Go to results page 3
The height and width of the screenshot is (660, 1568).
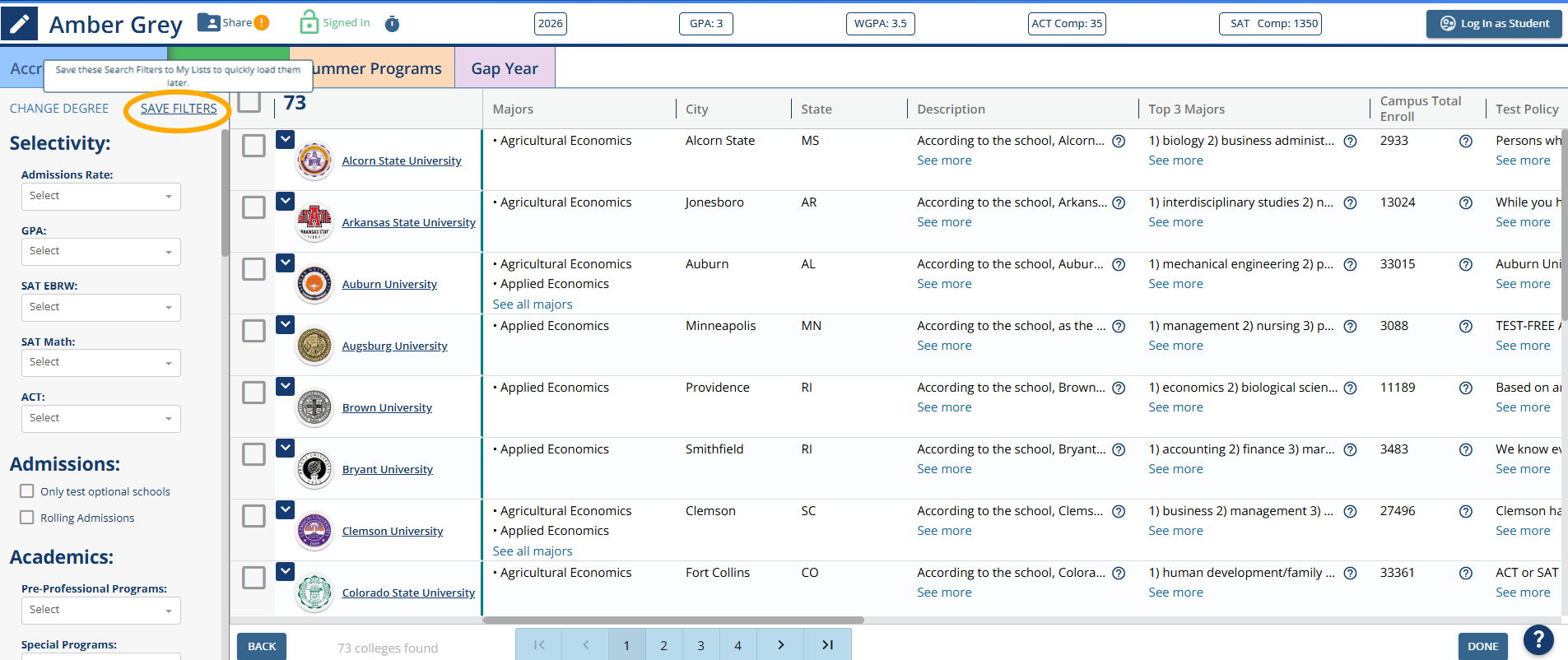(x=700, y=645)
